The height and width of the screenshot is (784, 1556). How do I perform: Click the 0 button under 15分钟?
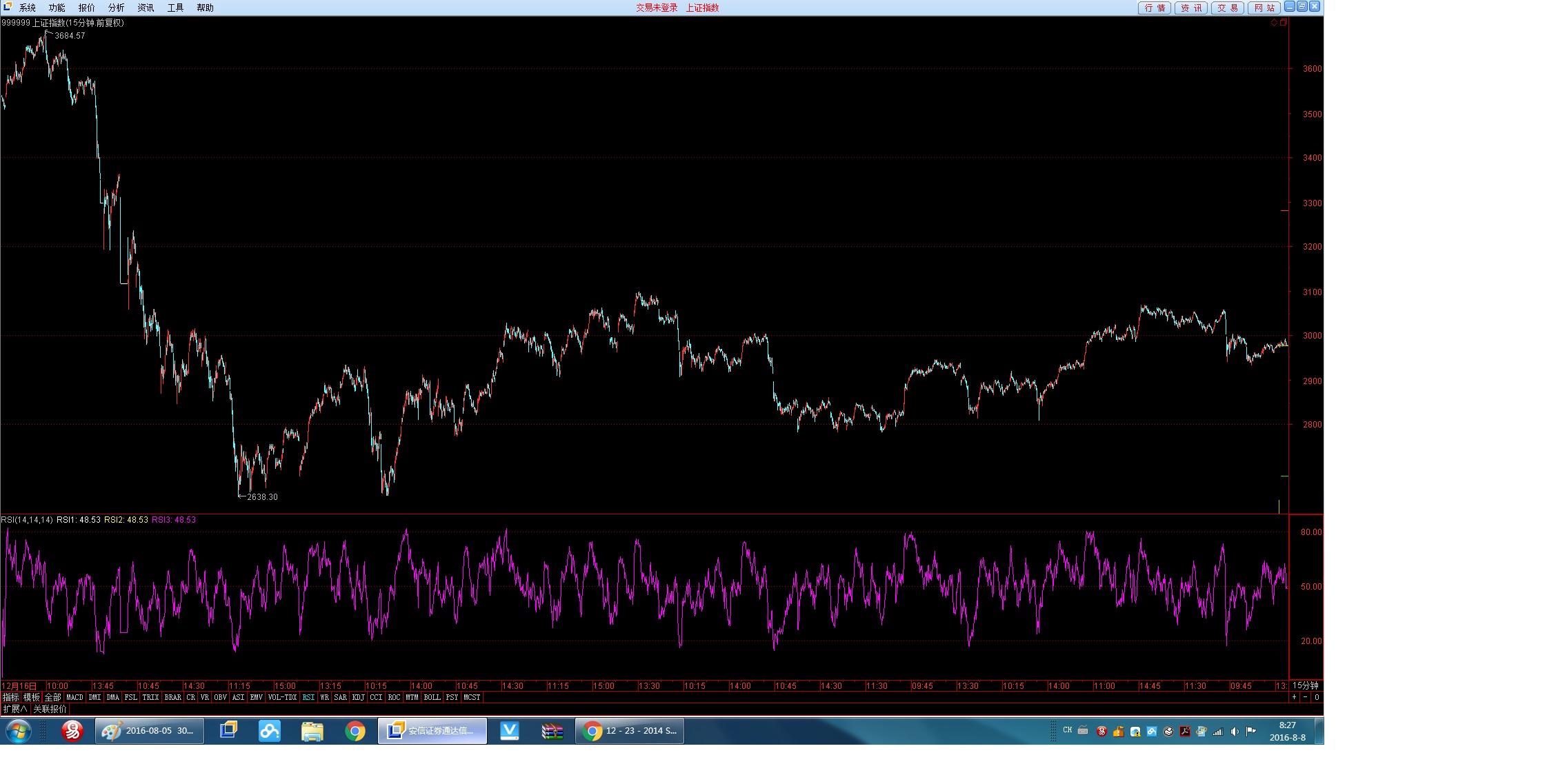[x=1317, y=698]
